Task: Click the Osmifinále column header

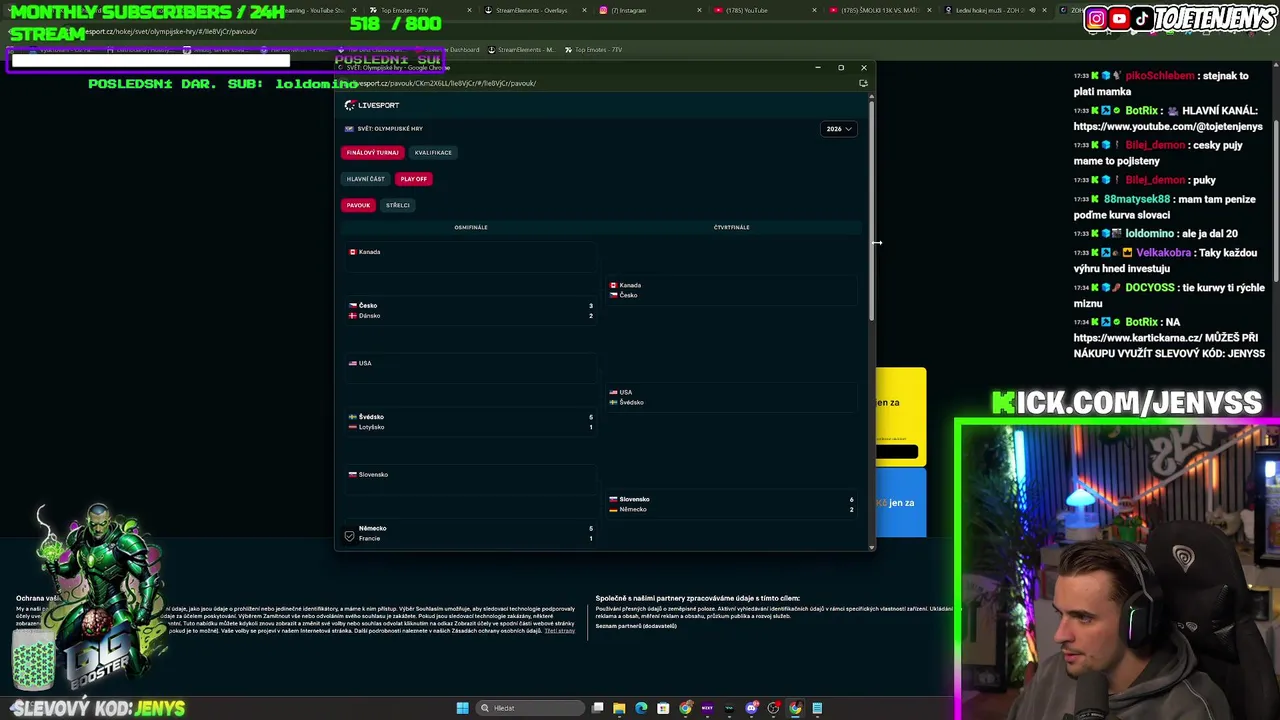Action: click(x=471, y=227)
